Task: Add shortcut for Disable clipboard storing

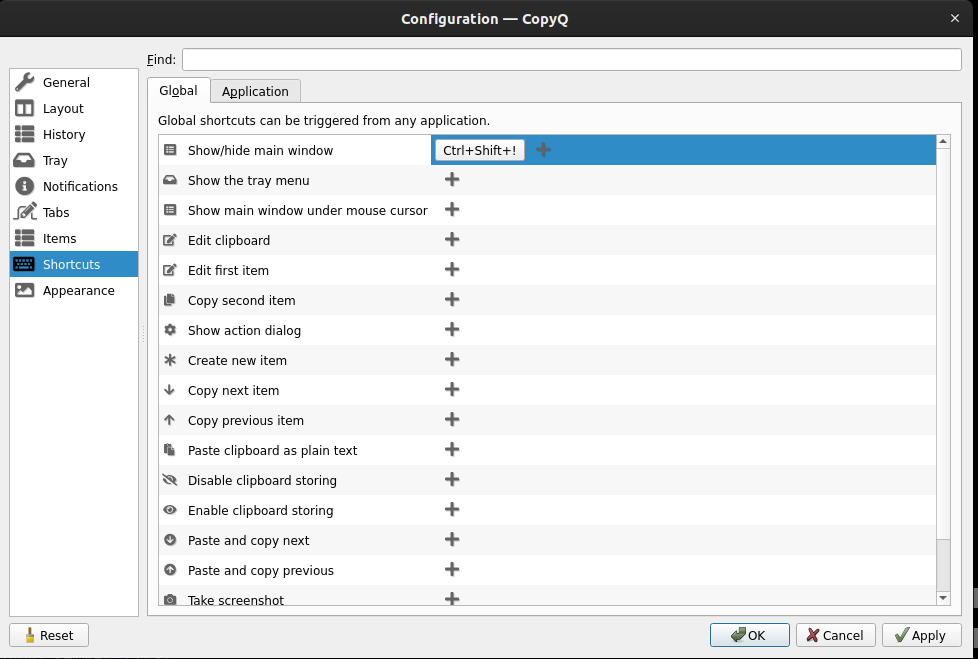Action: coord(452,479)
